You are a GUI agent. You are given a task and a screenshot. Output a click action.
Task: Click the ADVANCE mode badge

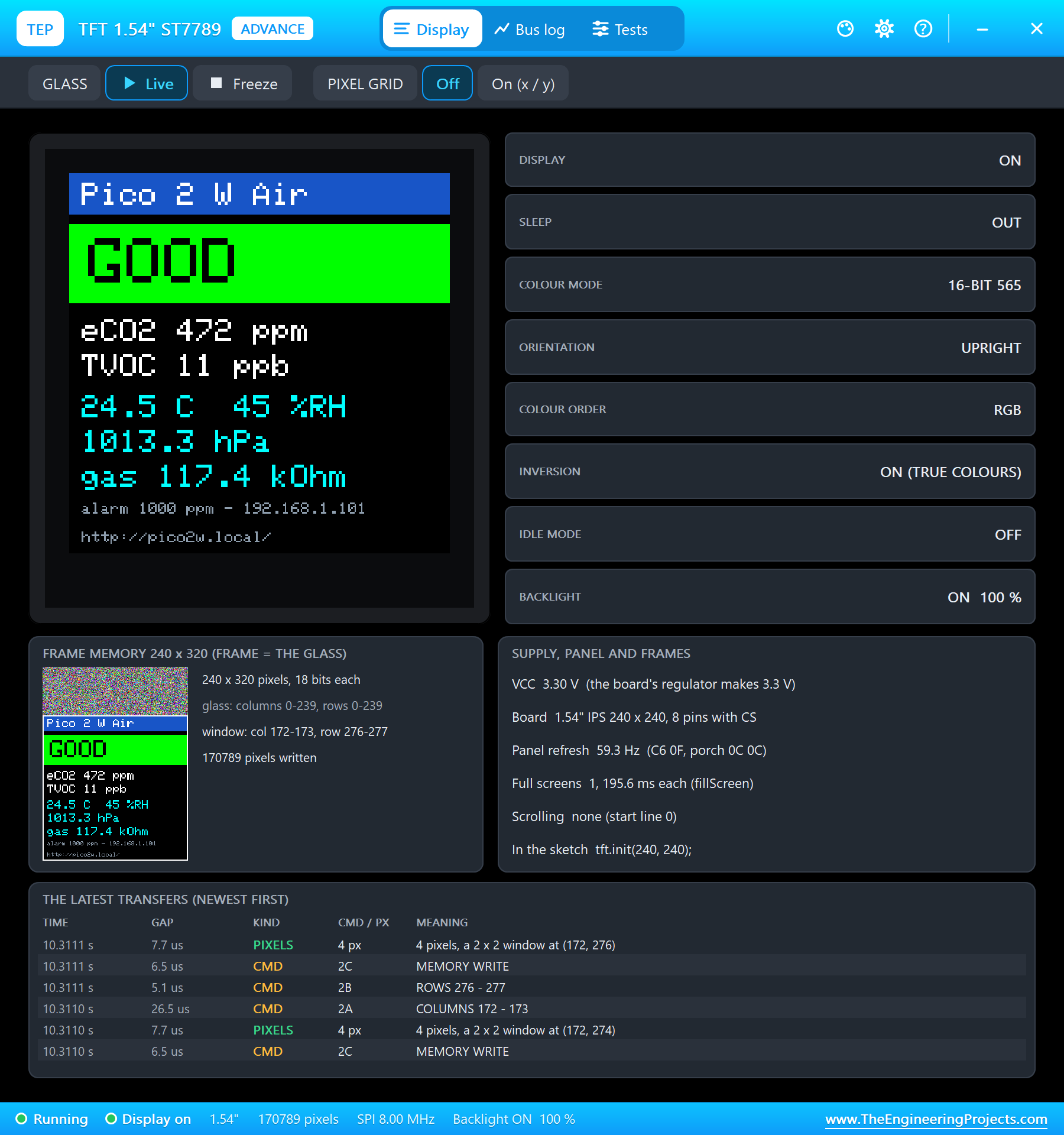[273, 29]
